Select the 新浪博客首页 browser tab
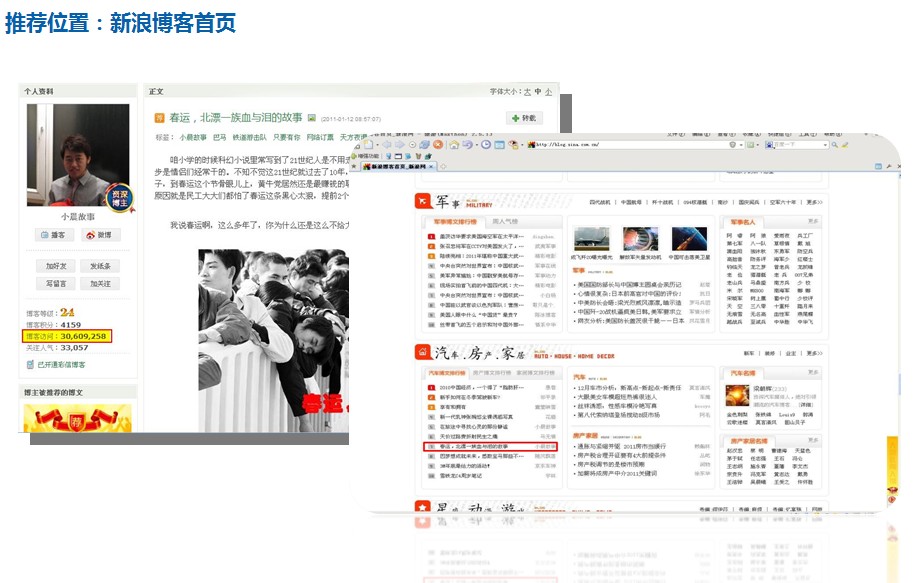Screen dimensions: 923x583 pyautogui.click(x=399, y=167)
